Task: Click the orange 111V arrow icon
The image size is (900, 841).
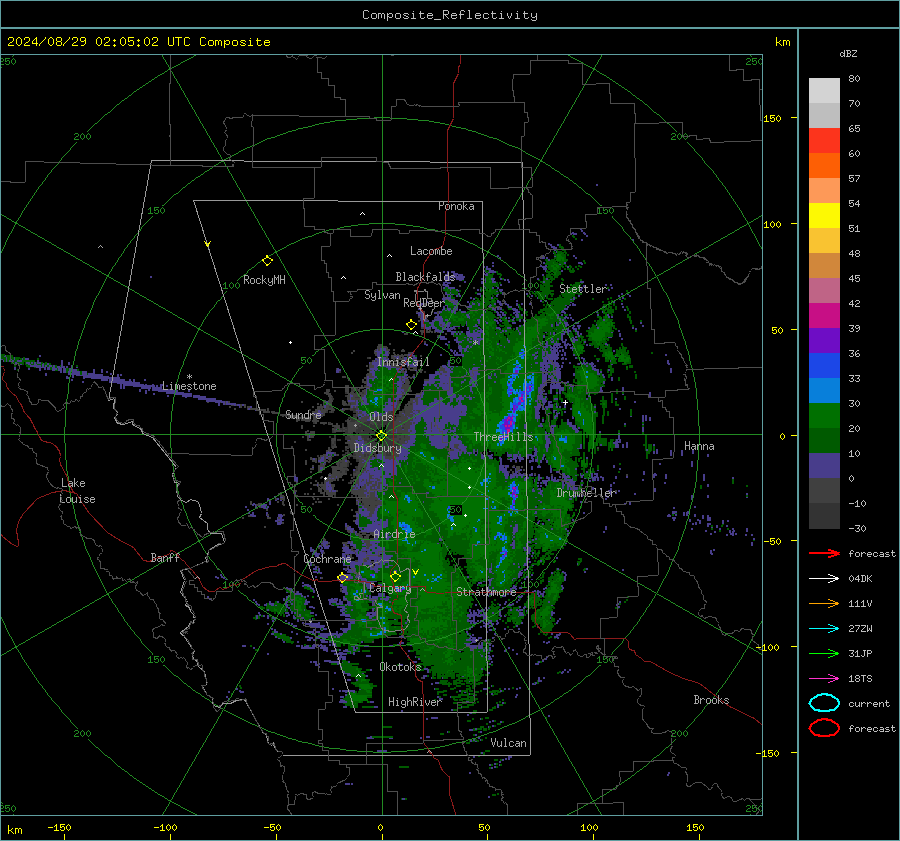Action: point(824,603)
